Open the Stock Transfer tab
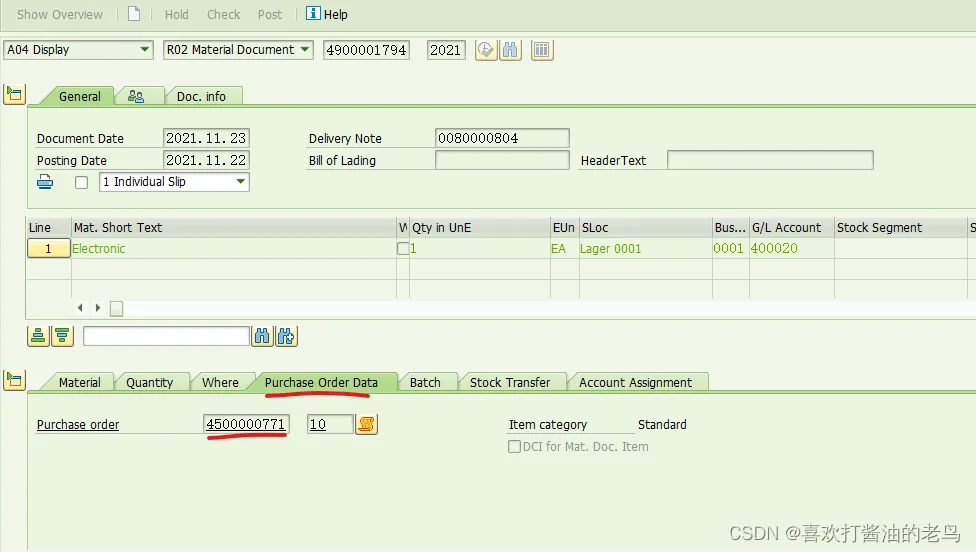This screenshot has width=976, height=552. coord(510,382)
